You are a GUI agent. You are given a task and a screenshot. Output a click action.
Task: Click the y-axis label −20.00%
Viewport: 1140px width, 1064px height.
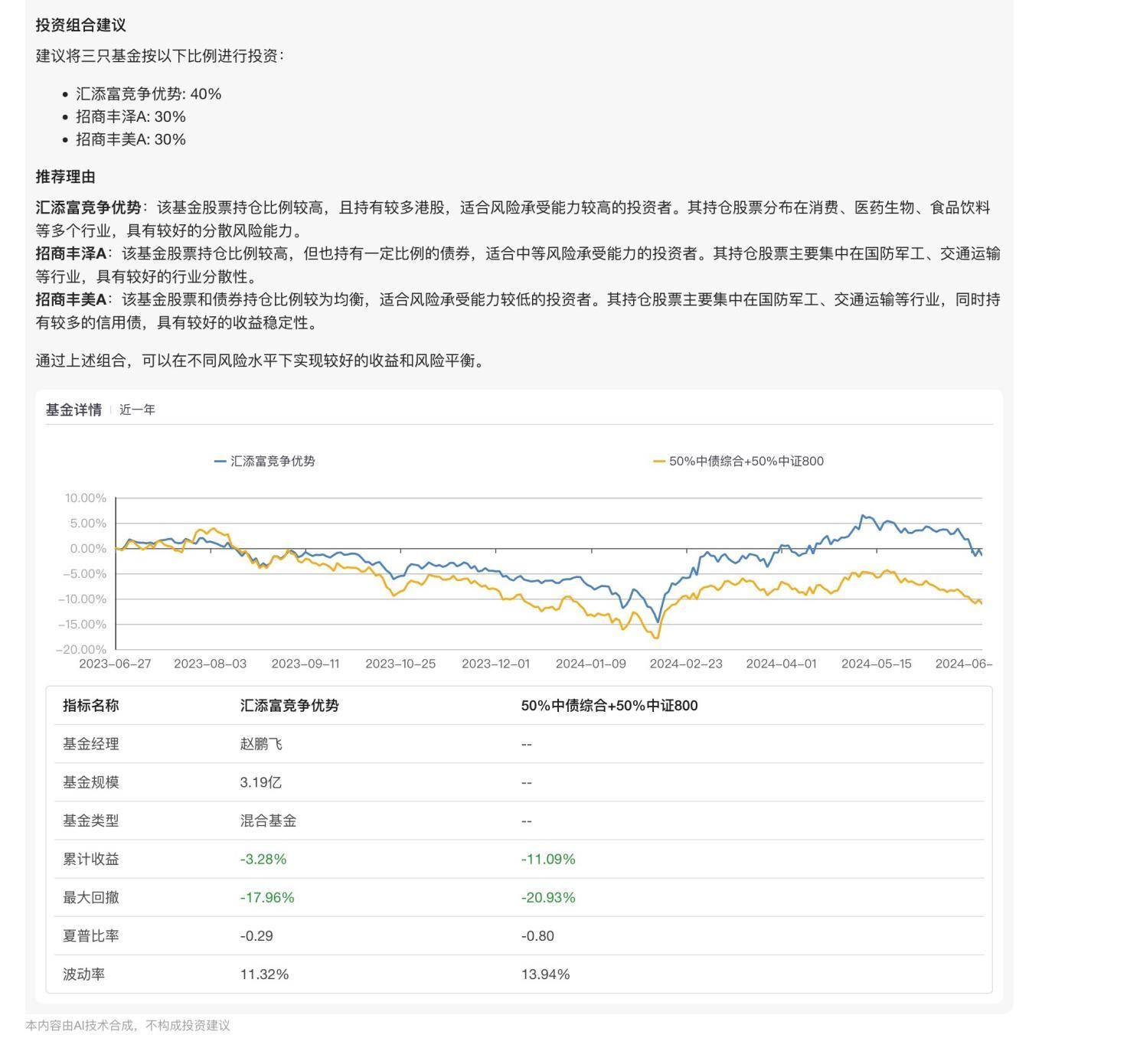pos(81,650)
